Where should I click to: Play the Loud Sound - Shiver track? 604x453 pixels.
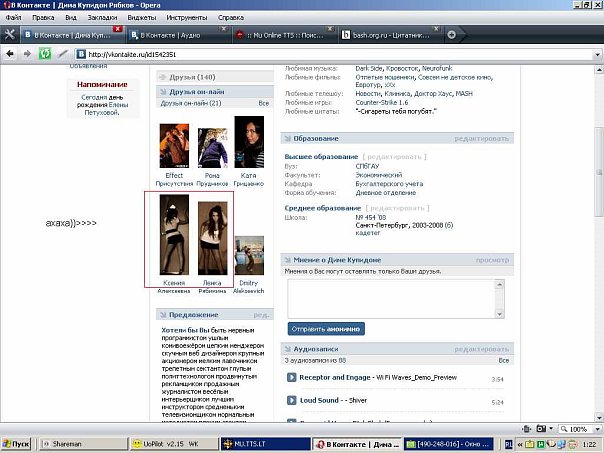[292, 400]
